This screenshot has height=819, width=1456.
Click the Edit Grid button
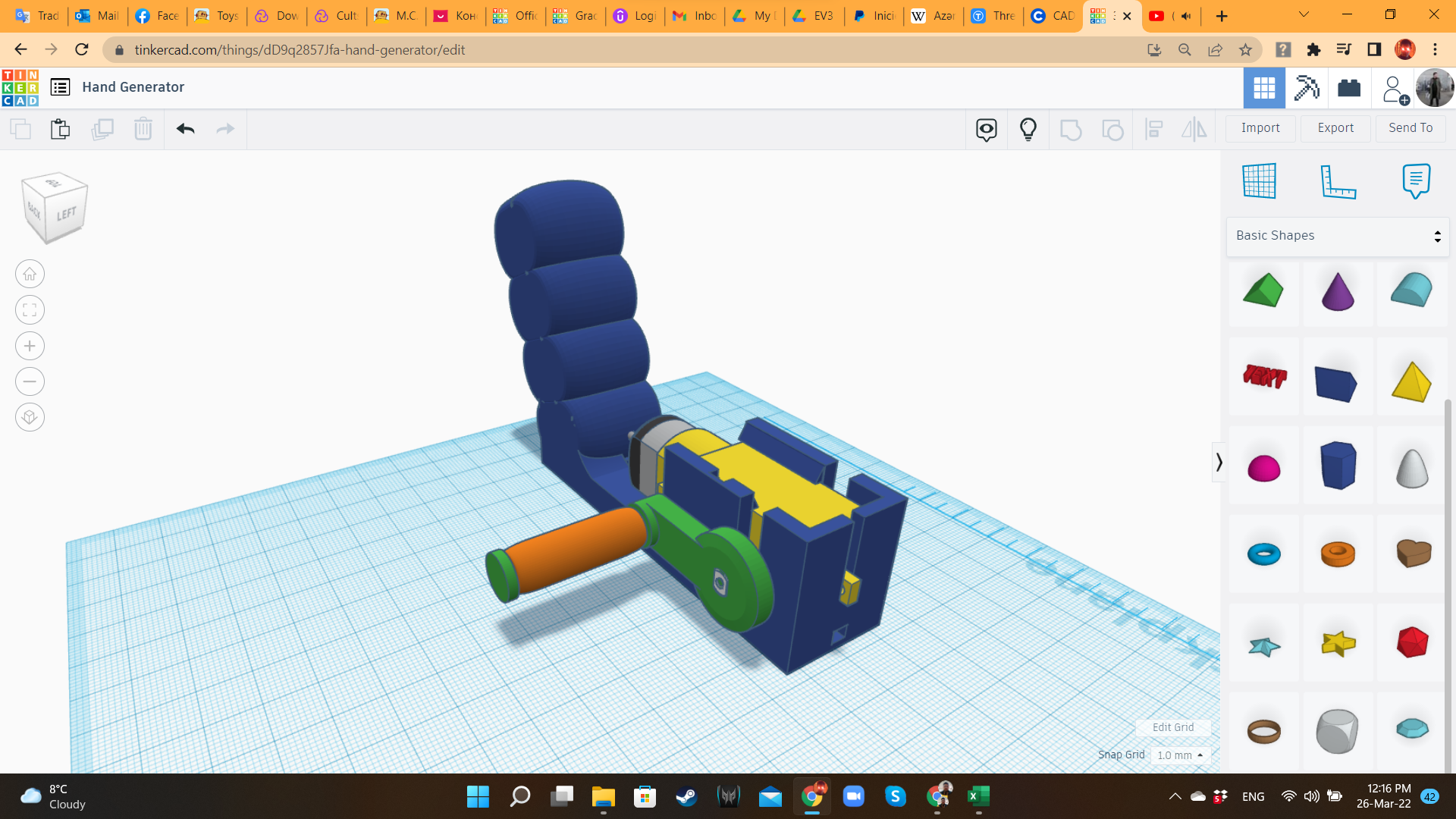1172,727
